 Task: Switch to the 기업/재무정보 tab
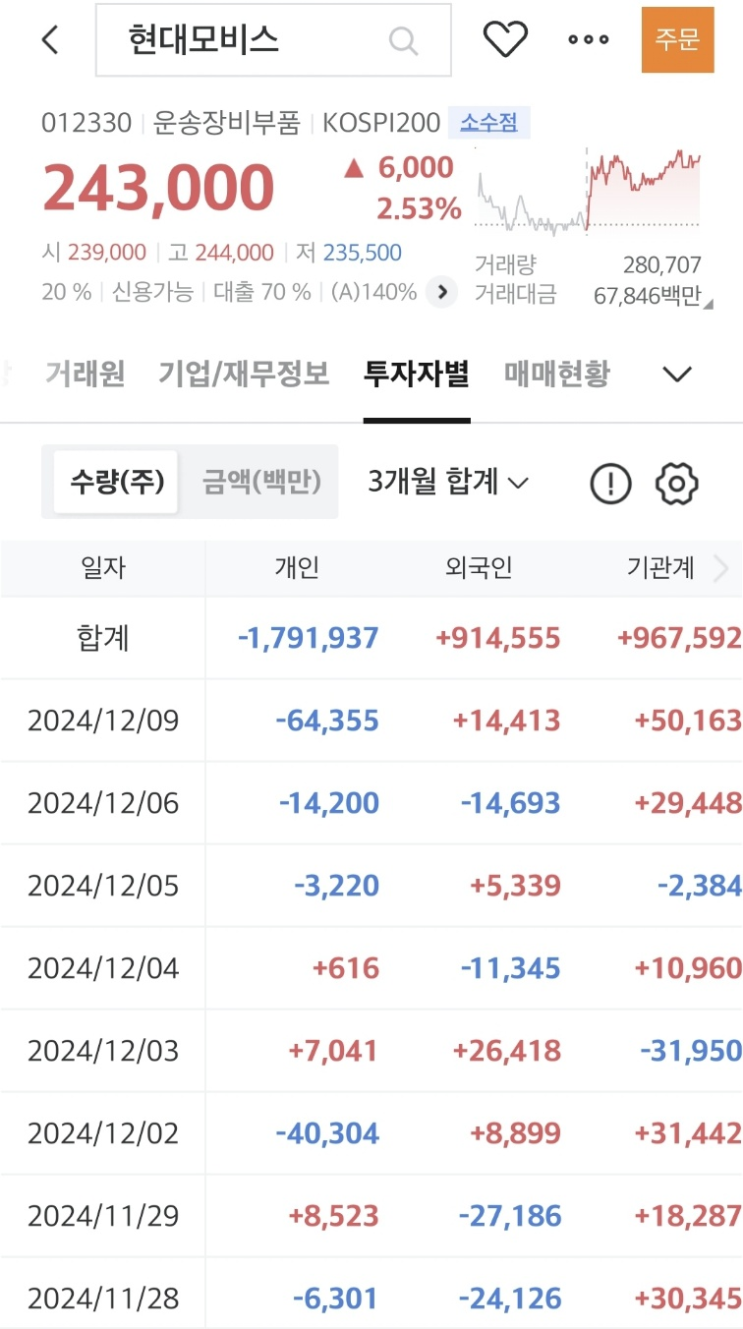point(244,375)
